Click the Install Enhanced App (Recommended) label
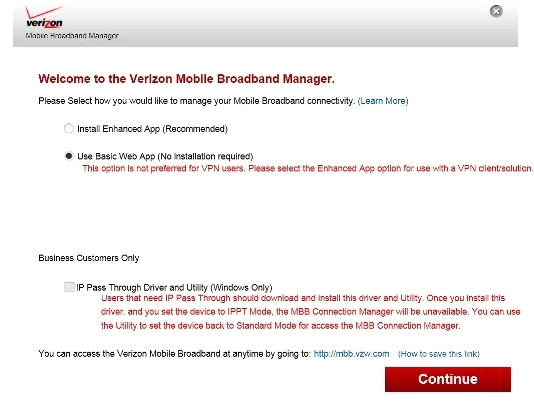 point(152,129)
